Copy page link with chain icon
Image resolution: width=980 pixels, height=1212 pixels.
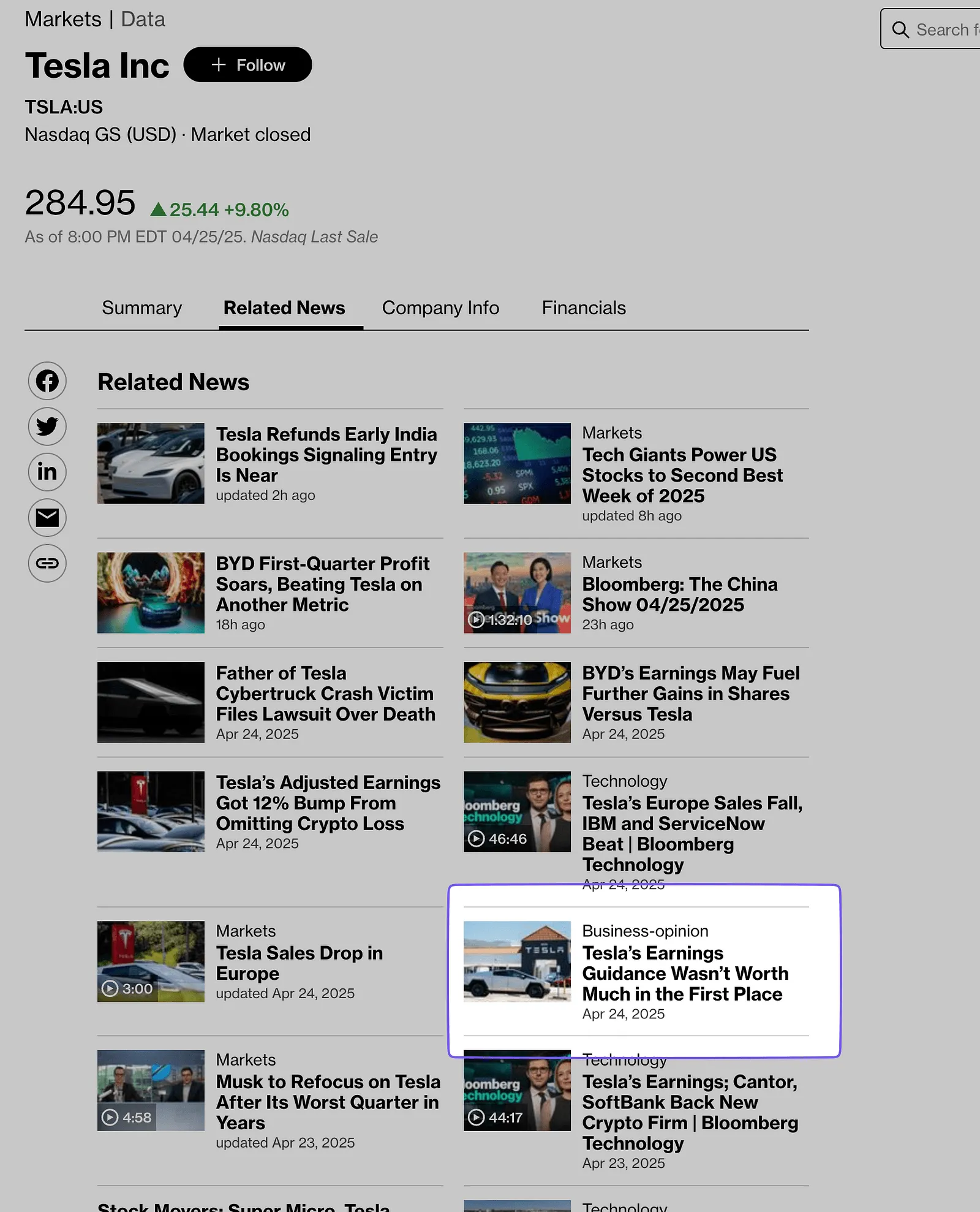point(47,563)
